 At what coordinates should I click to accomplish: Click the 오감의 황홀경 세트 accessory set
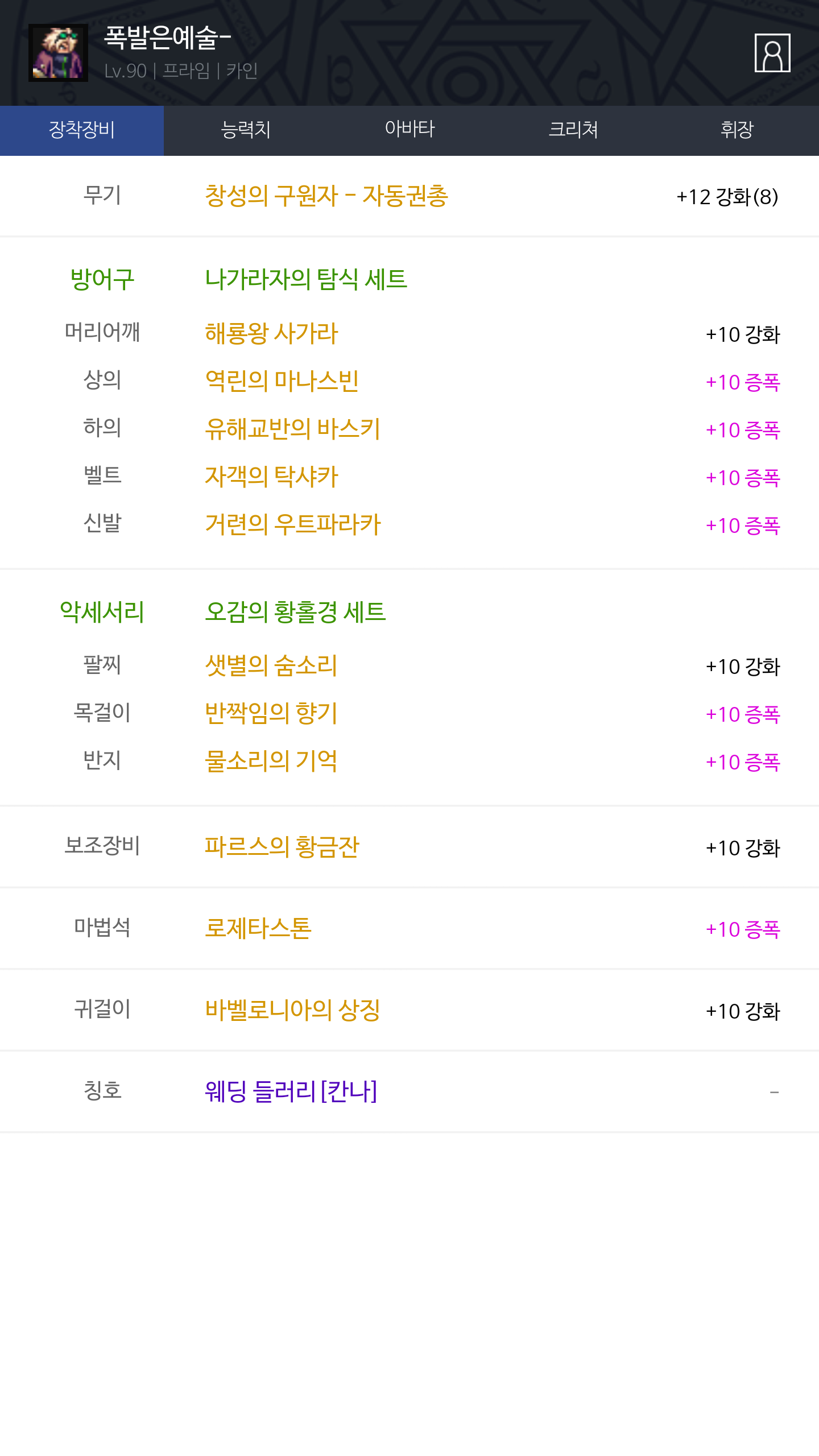[x=295, y=612]
